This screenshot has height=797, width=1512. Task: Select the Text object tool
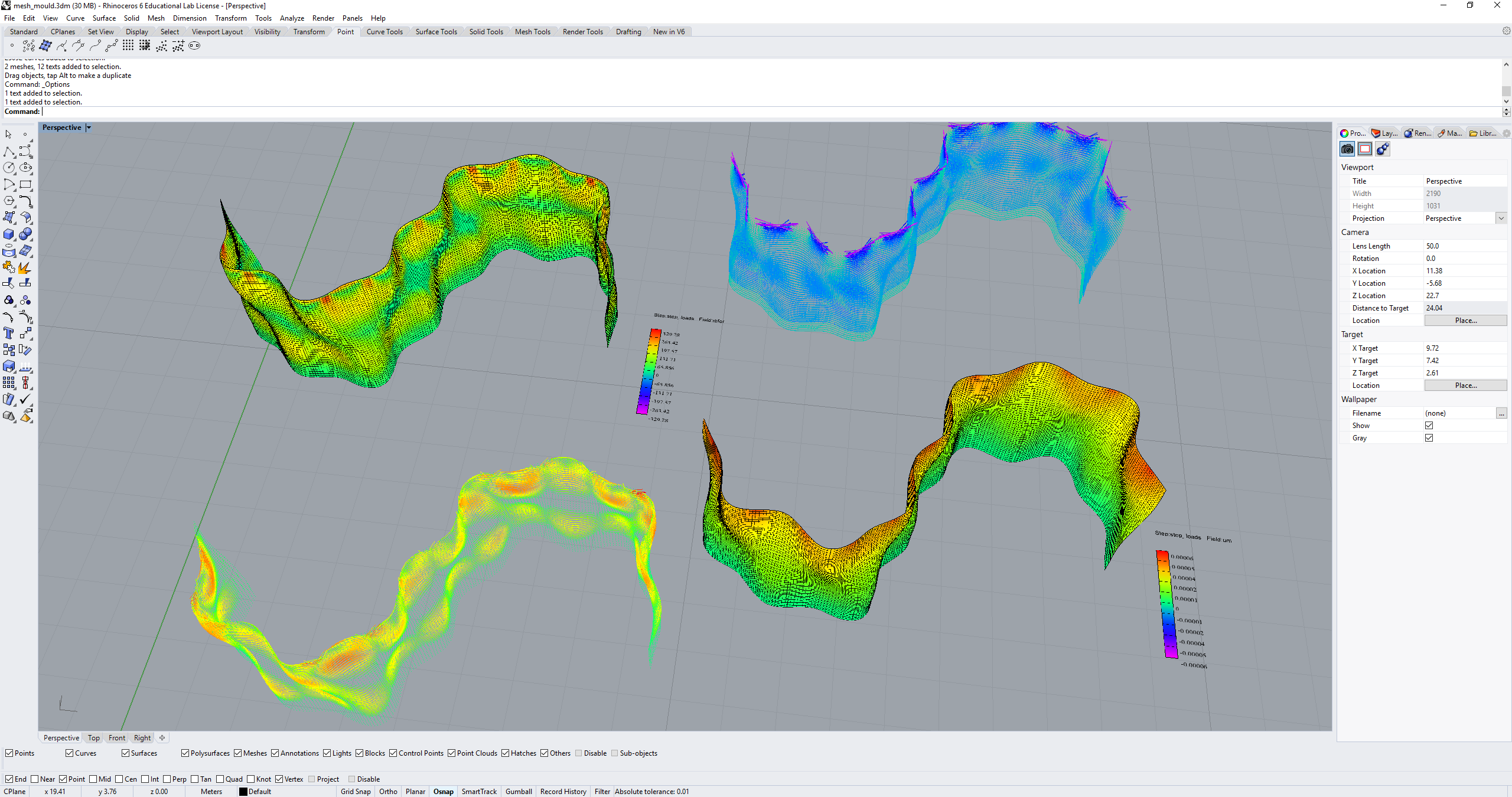pos(8,334)
